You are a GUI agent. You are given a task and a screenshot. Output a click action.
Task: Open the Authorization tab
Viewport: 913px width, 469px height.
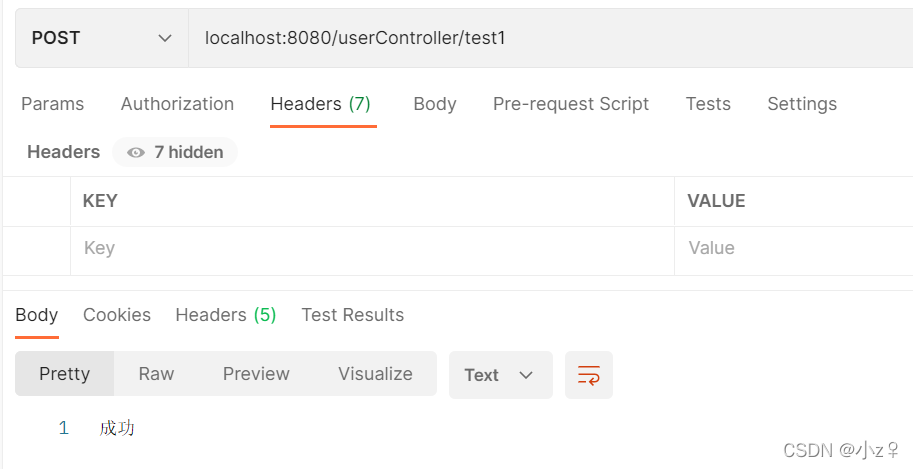click(x=177, y=104)
